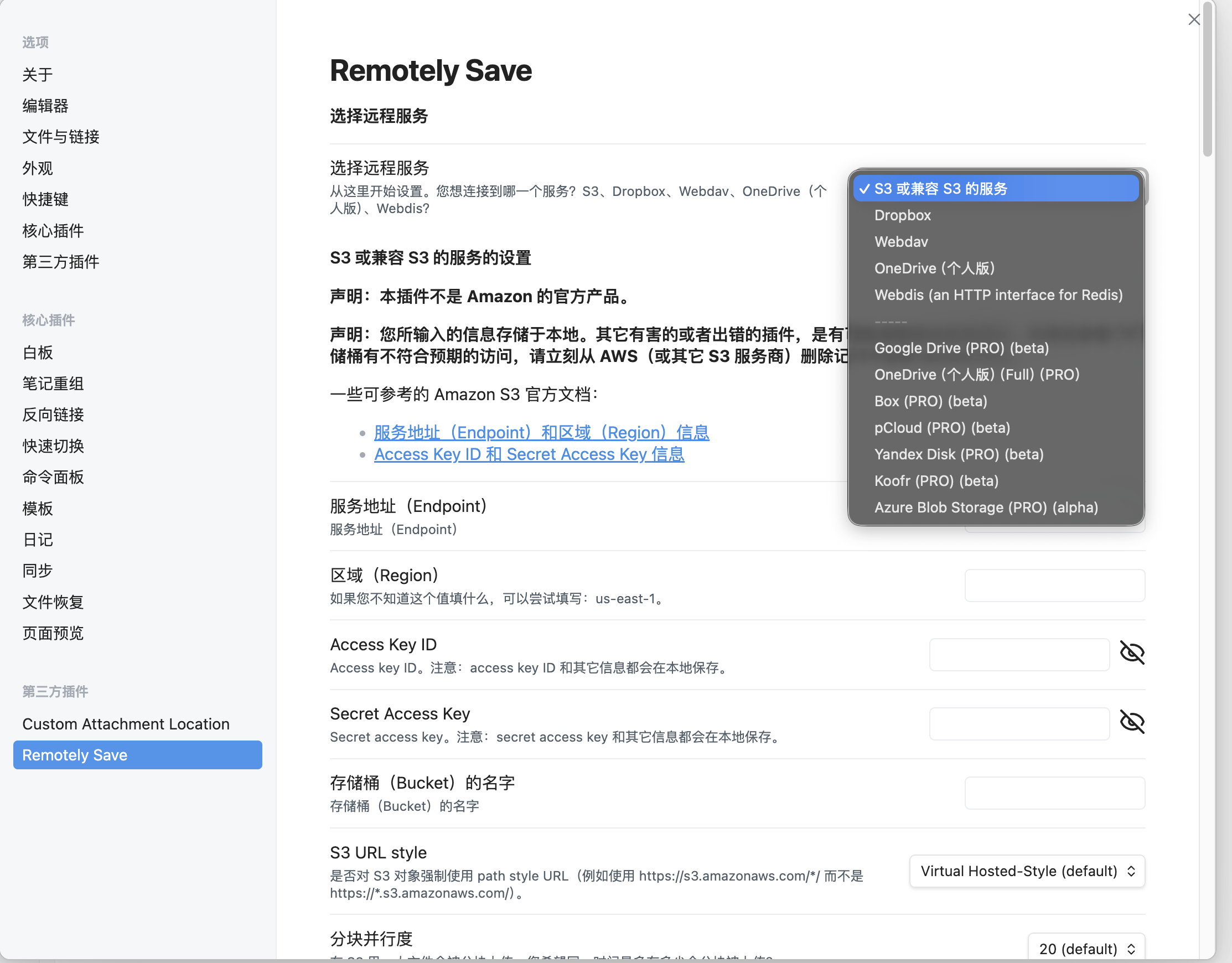1232x963 pixels.
Task: Open 快捷键 settings section
Action: pyautogui.click(x=46, y=199)
